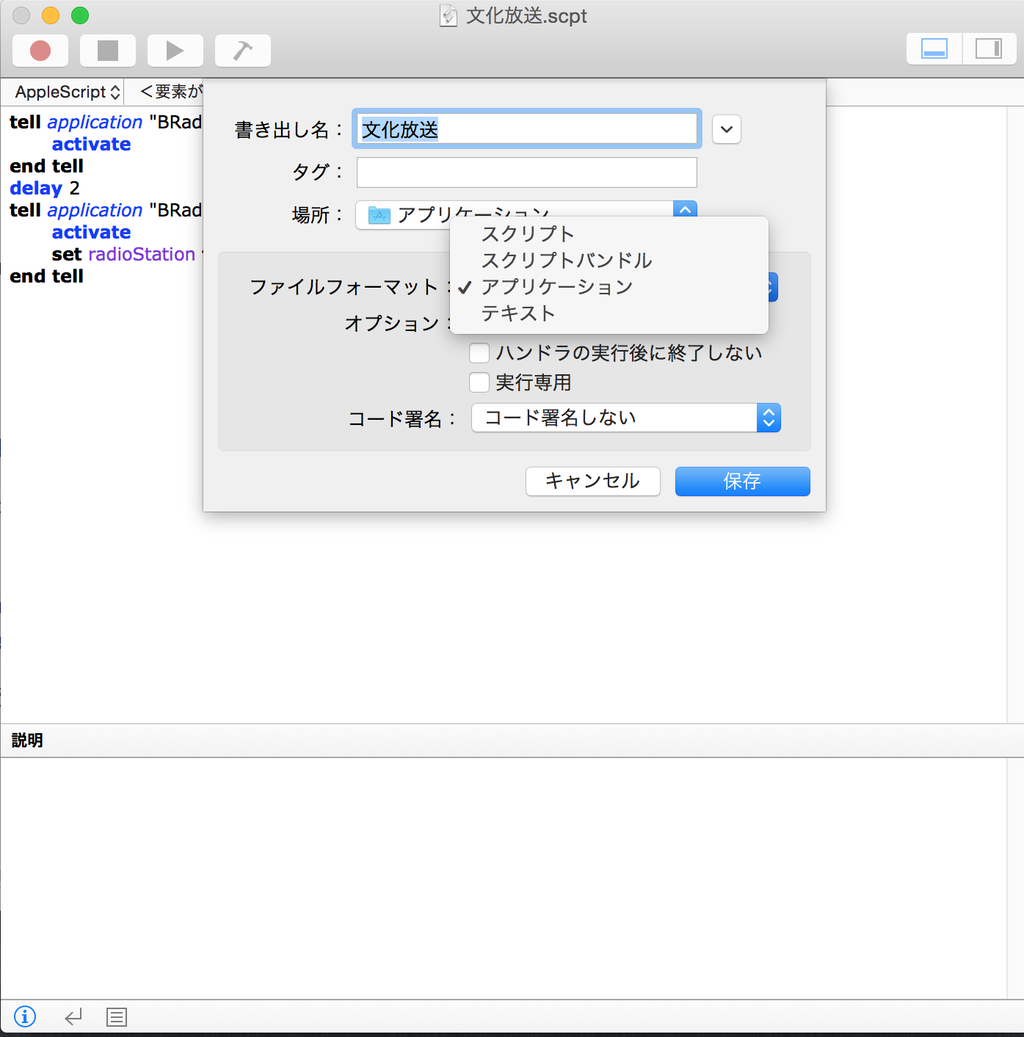This screenshot has width=1024, height=1037.
Task: Select the Record button in the toolbar
Action: pyautogui.click(x=40, y=50)
